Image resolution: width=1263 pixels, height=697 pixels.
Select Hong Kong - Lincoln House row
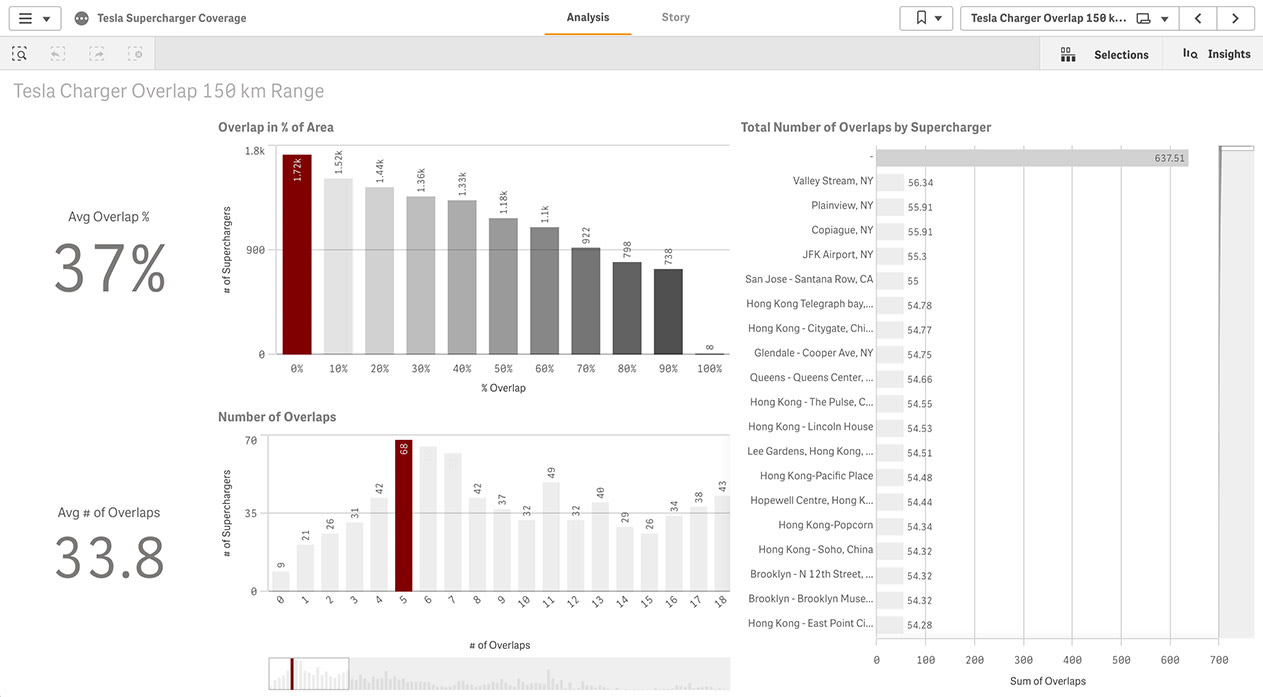point(811,427)
